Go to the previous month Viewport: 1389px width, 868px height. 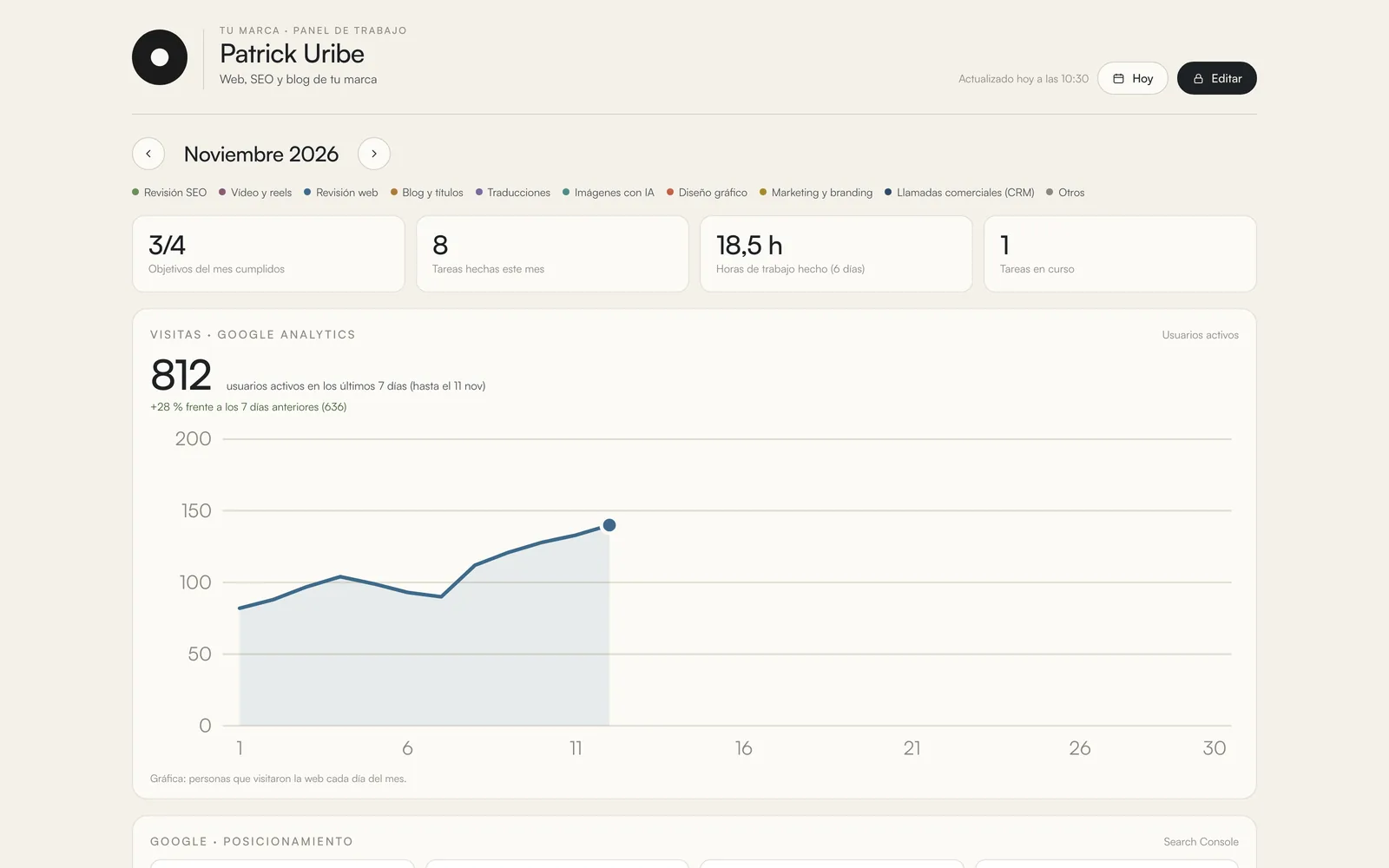click(148, 154)
